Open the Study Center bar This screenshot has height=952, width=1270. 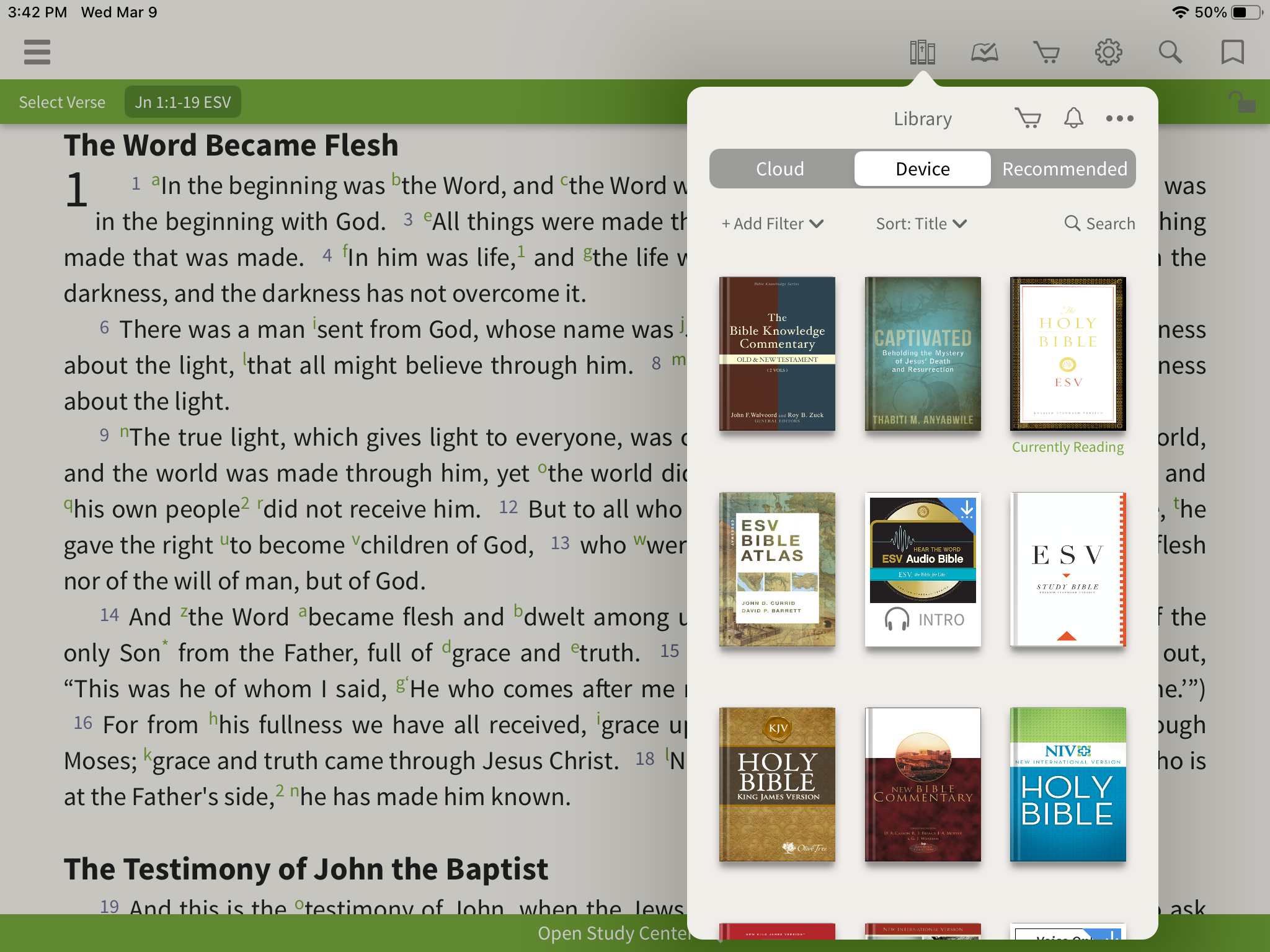click(x=614, y=933)
